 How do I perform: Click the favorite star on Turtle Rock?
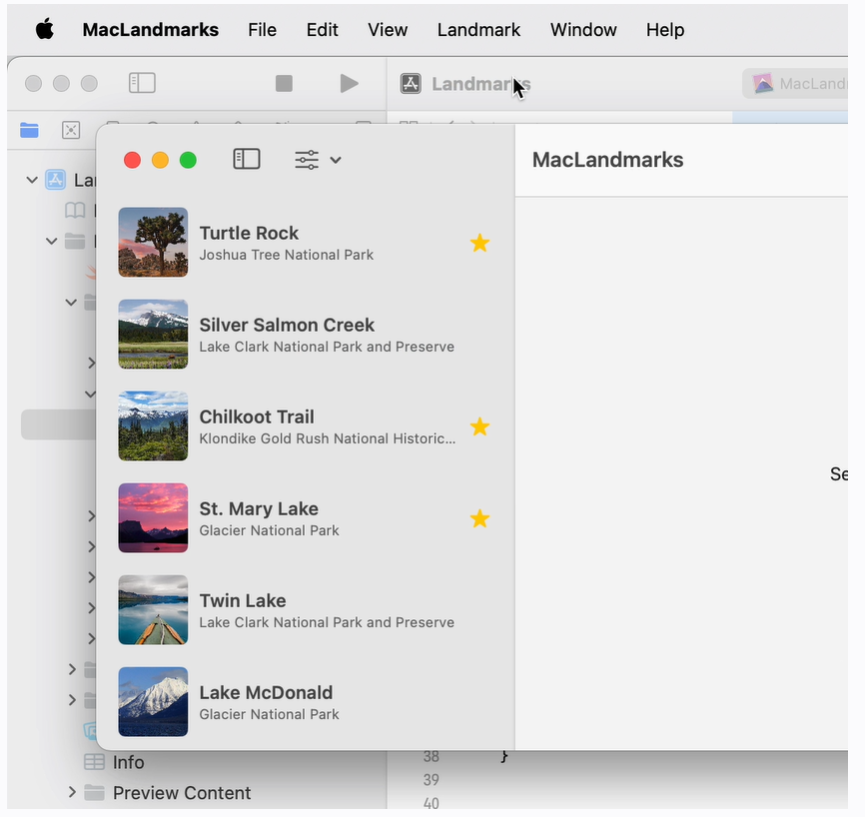click(x=480, y=243)
